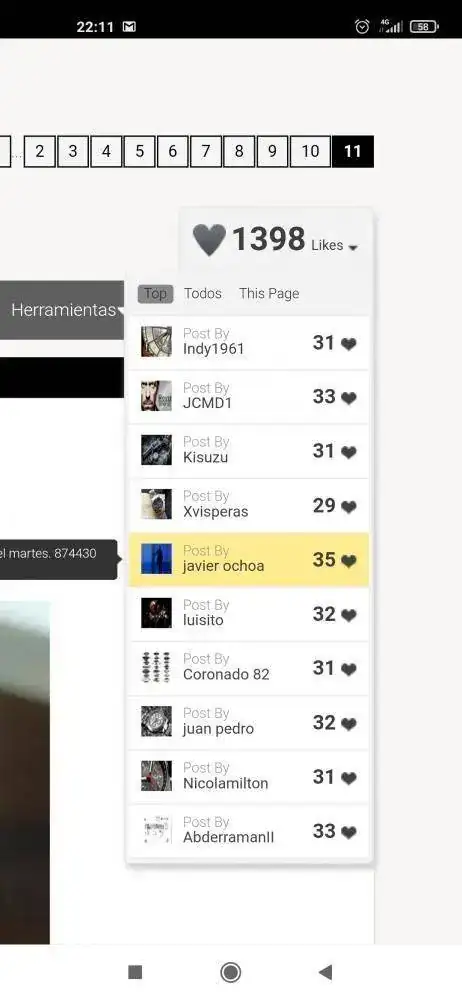Open the post by Xvisperas
Viewport: 462px width, 1000px height.
248,505
